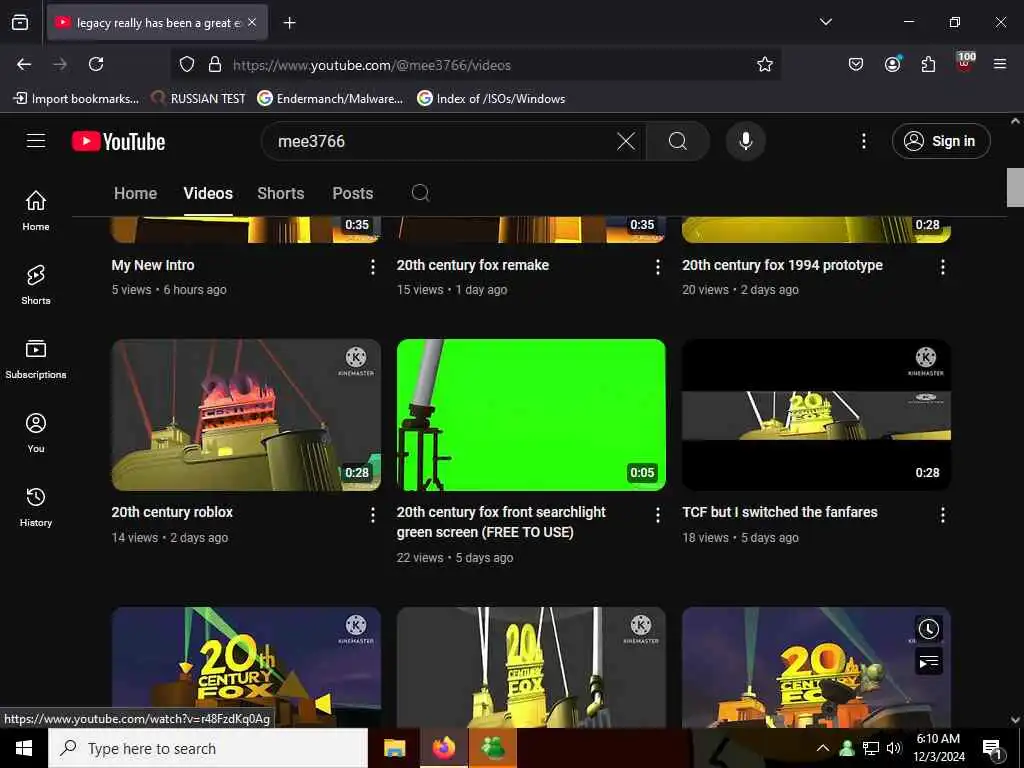
Task: Open the Firefox extensions puzzle icon
Action: [x=928, y=64]
